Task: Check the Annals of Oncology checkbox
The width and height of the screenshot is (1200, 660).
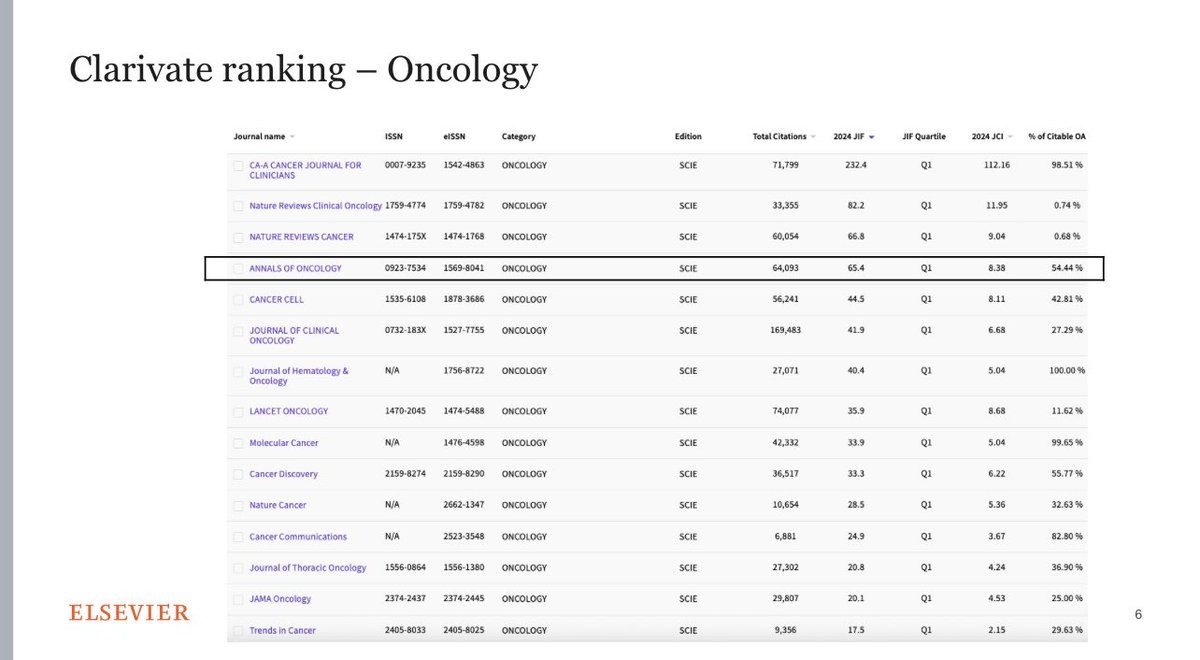Action: (238, 268)
